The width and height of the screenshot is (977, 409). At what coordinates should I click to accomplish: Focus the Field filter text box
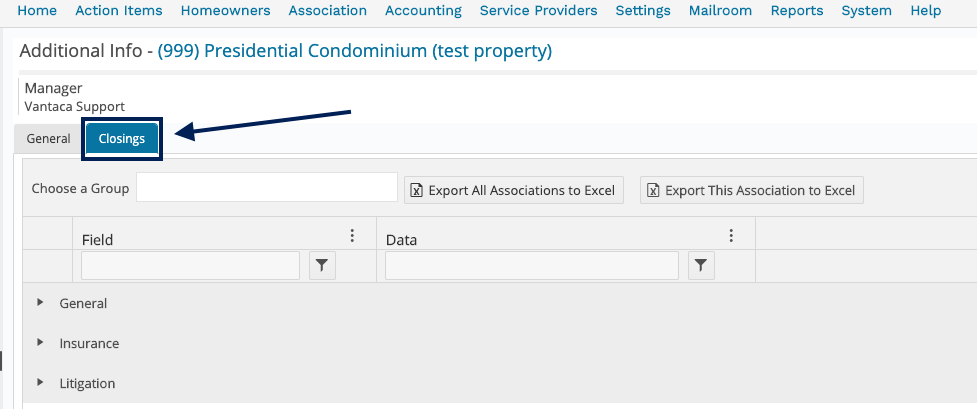click(x=190, y=265)
